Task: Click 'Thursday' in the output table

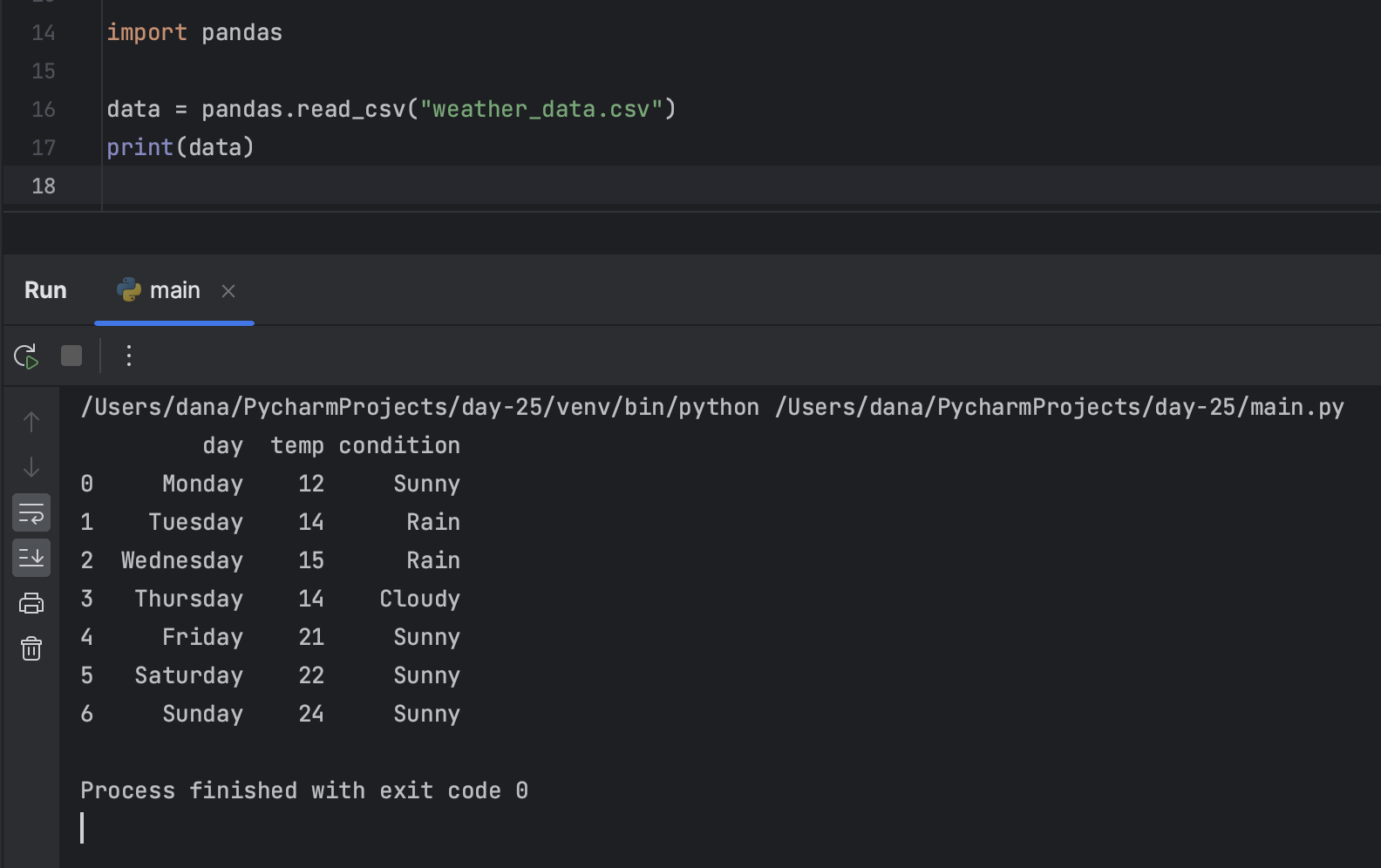Action: pos(189,600)
